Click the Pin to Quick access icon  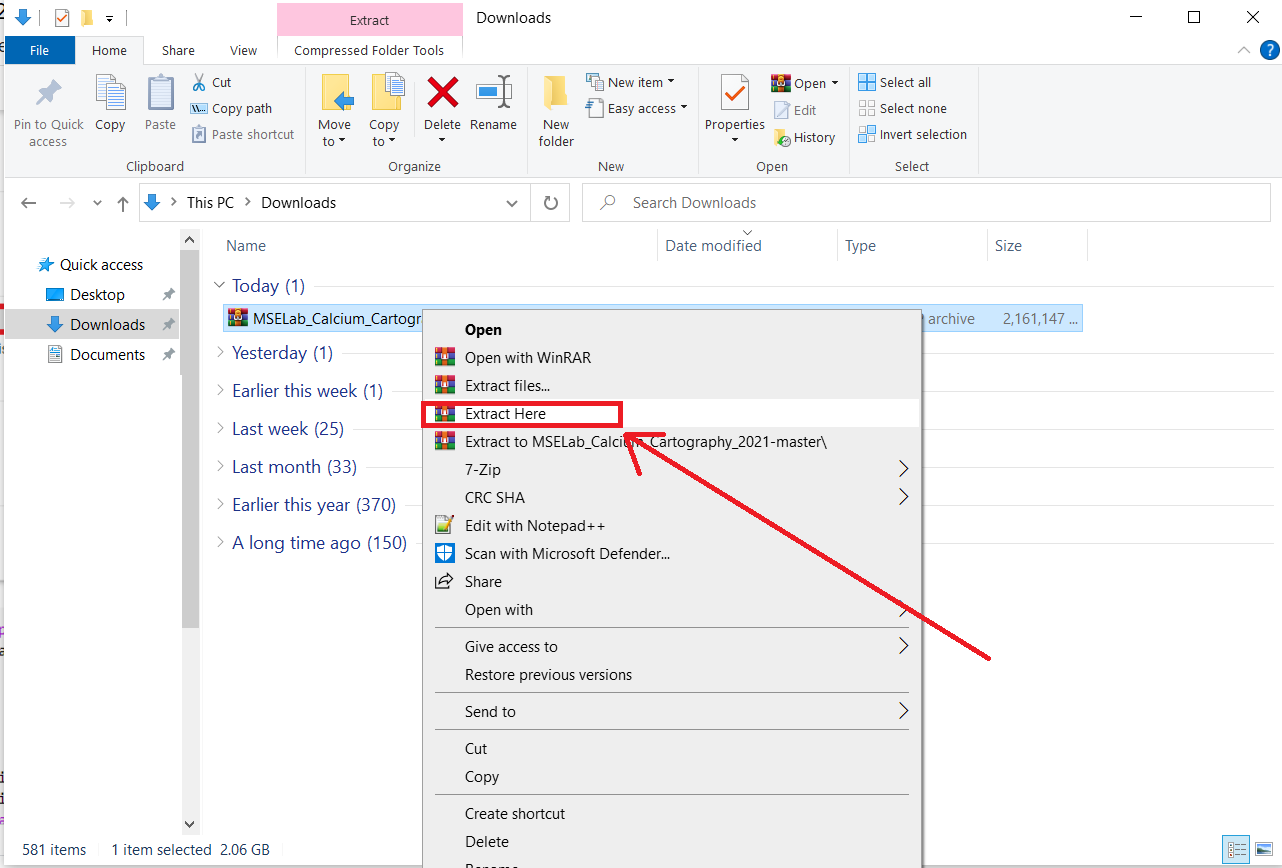pos(48,95)
